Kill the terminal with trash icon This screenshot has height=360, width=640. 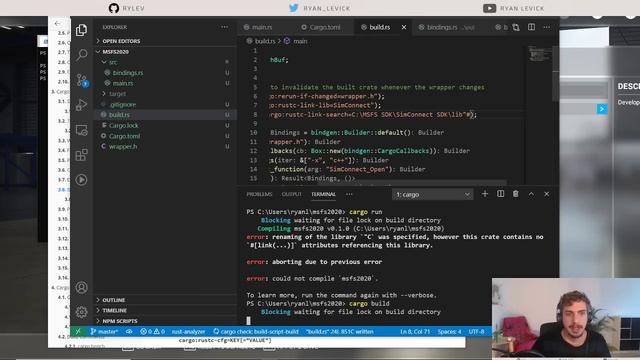[x=516, y=194]
